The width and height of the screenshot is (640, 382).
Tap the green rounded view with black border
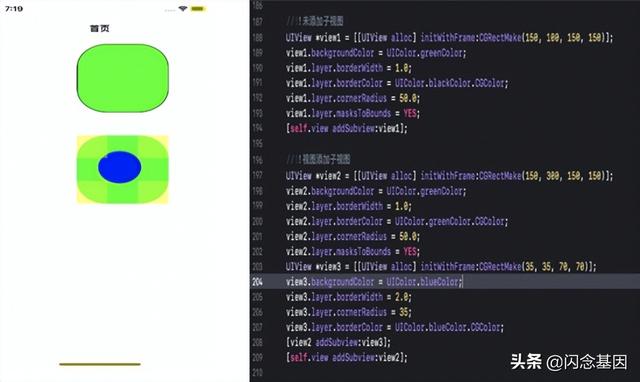coord(122,78)
